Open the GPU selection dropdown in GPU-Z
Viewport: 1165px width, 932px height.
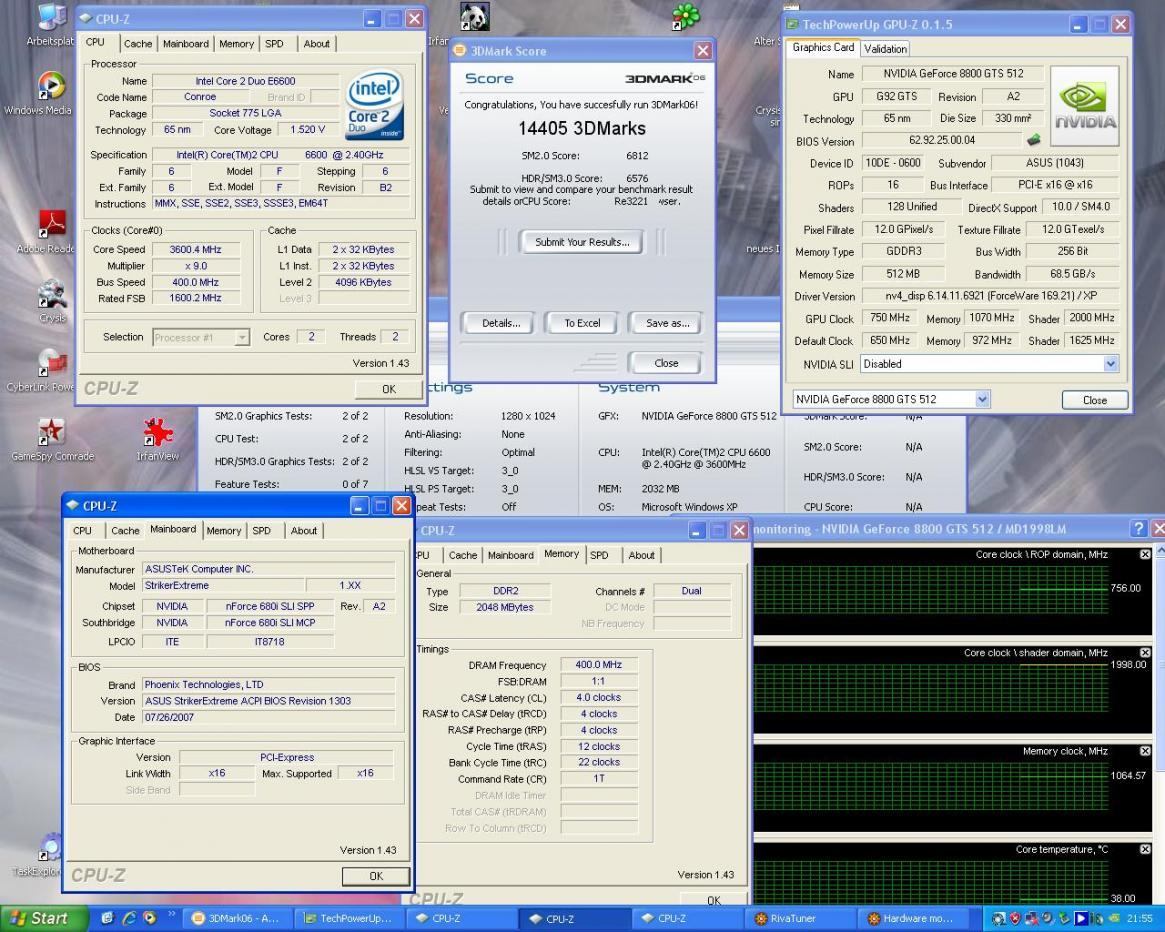pyautogui.click(x=981, y=399)
